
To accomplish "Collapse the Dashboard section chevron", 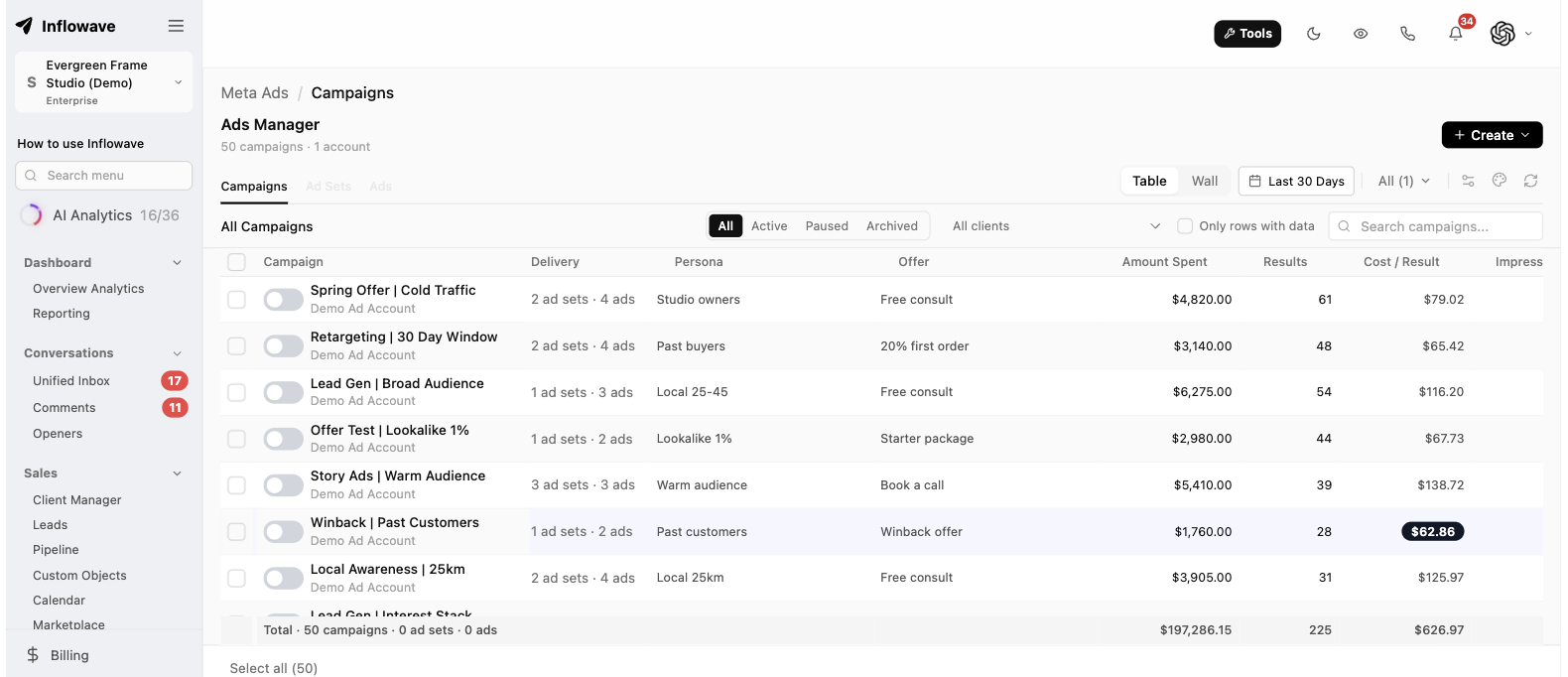I will [178, 263].
